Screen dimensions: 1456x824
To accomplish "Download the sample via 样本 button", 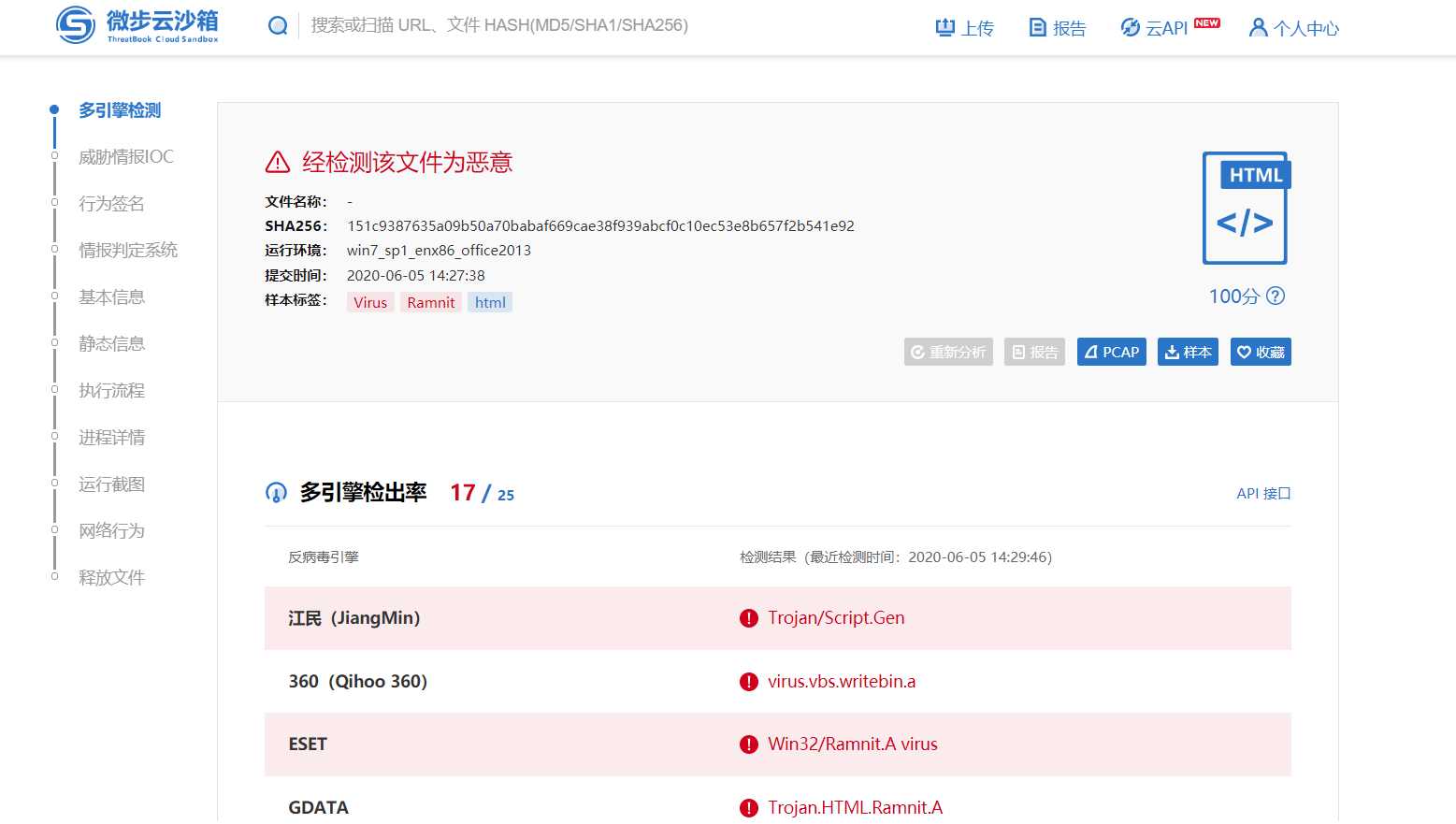I will (1188, 352).
